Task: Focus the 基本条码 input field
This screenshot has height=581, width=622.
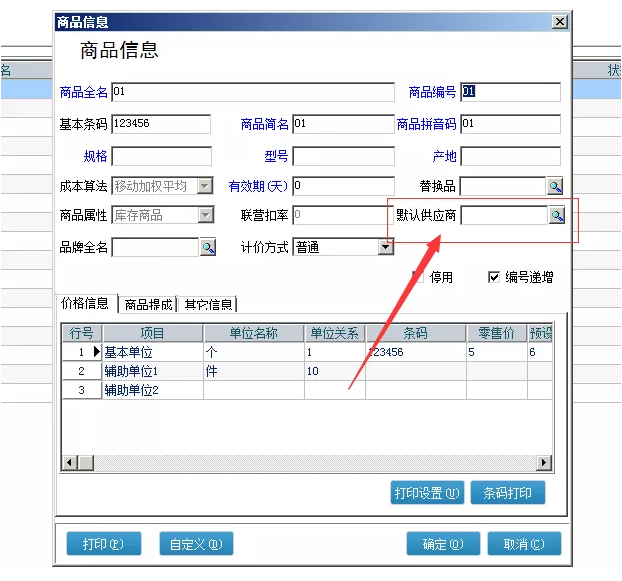Action: [161, 124]
